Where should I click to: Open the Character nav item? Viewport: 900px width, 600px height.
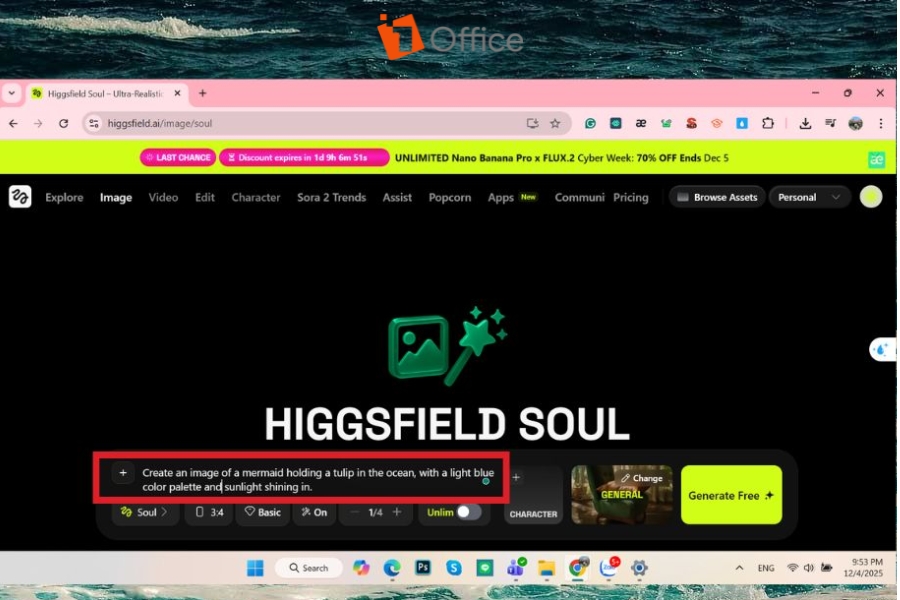[x=256, y=198]
